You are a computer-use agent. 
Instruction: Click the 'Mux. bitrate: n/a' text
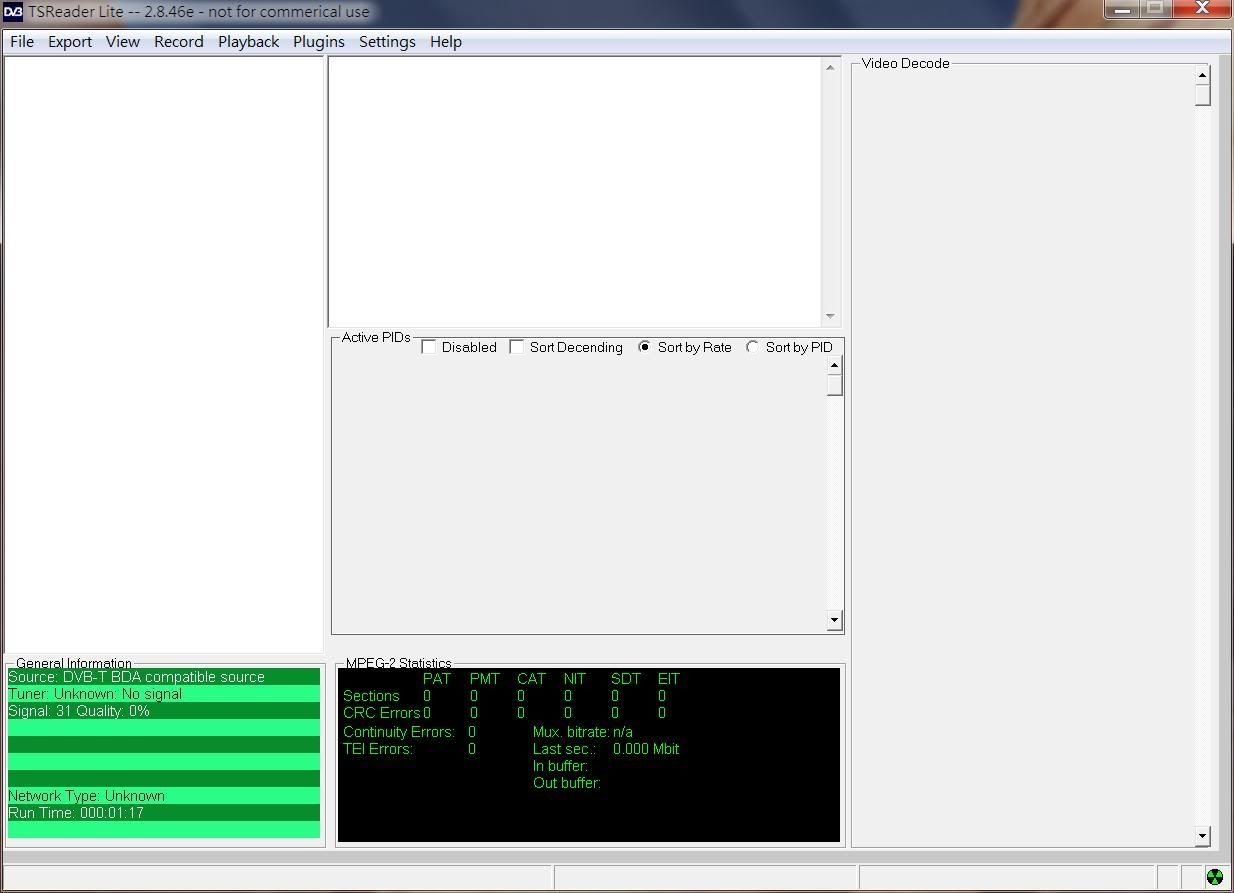582,732
